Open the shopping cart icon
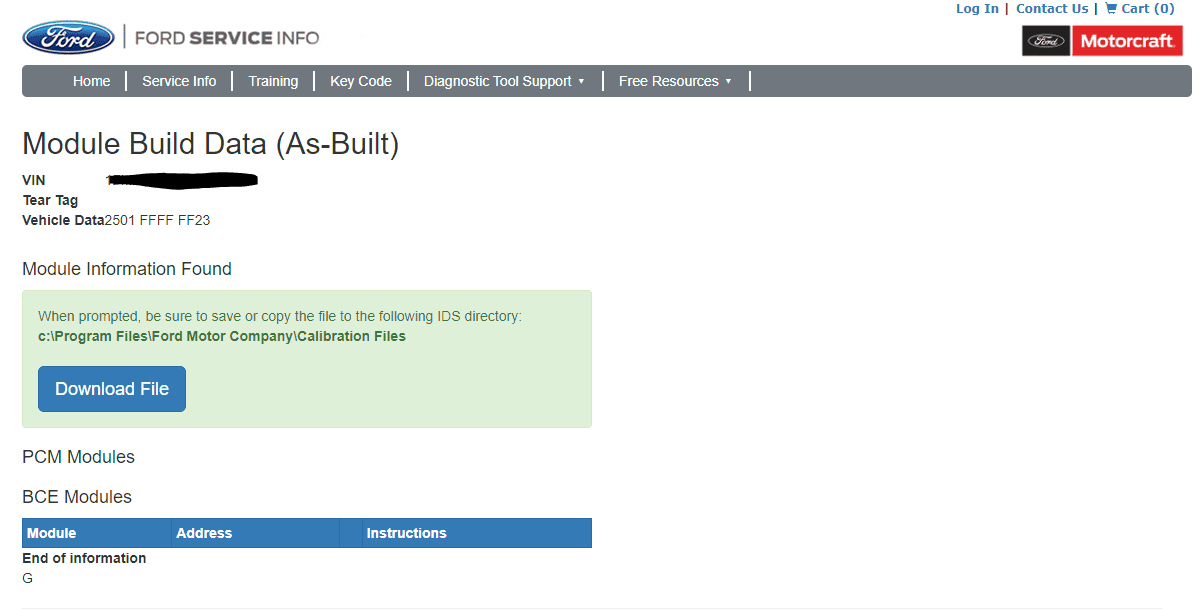This screenshot has width=1203, height=610. (1111, 9)
